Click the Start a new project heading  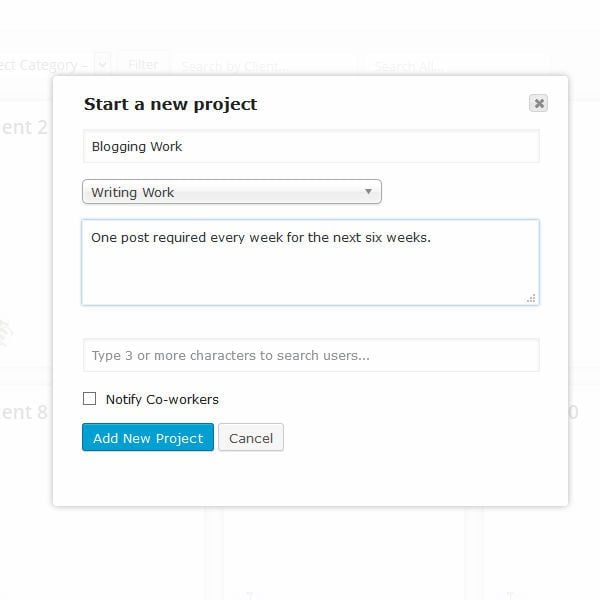pos(170,104)
